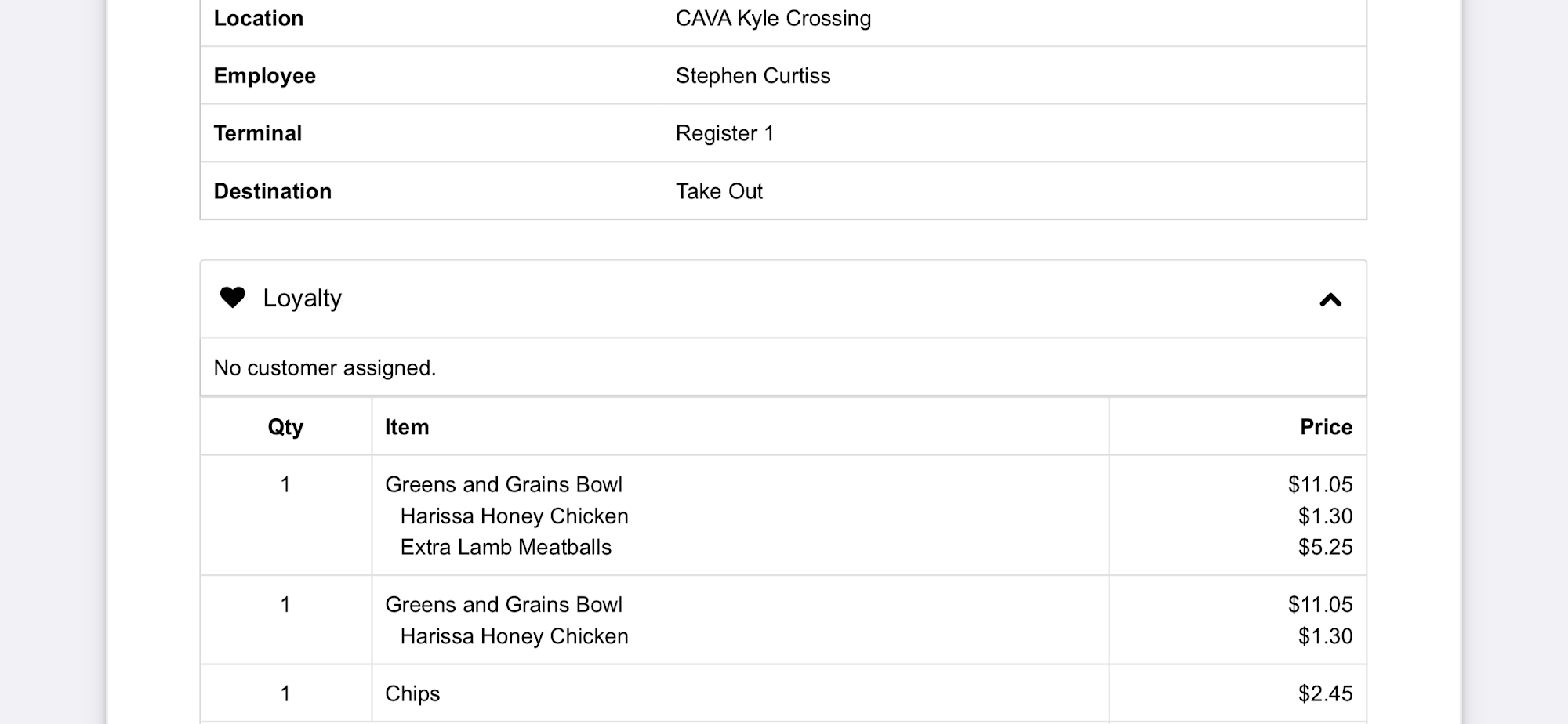The image size is (1568, 724).
Task: Click the Stephen Curtiss employee value
Action: pos(753,76)
